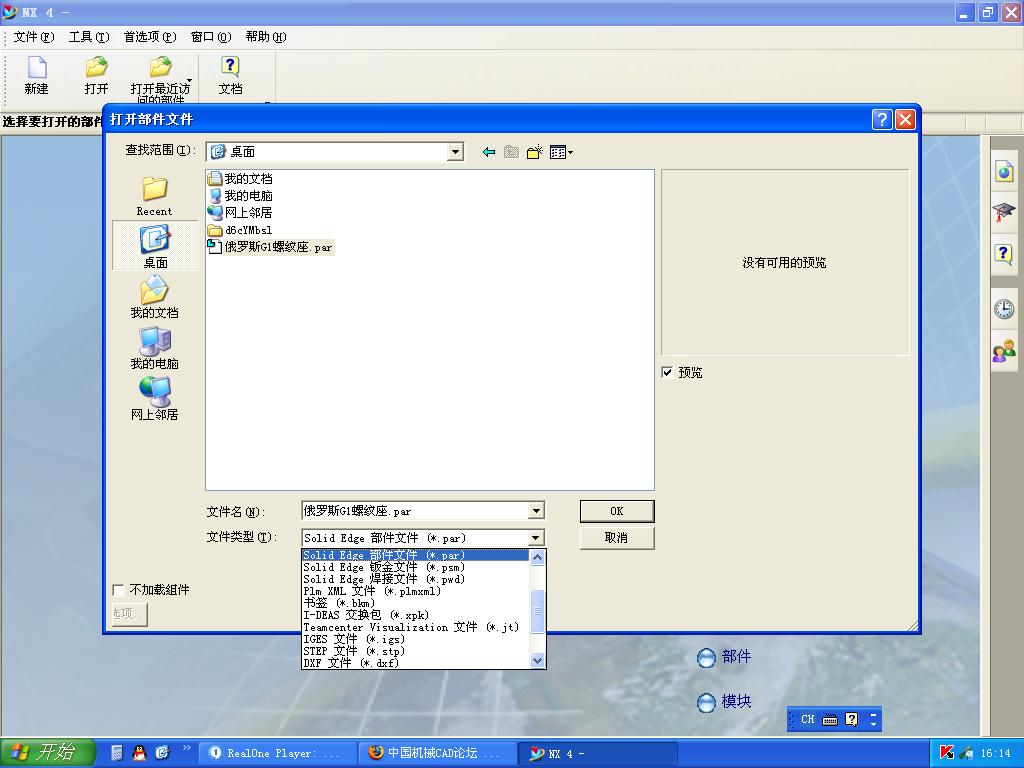
Task: Click the Kaspersky tray icon
Action: (x=946, y=753)
